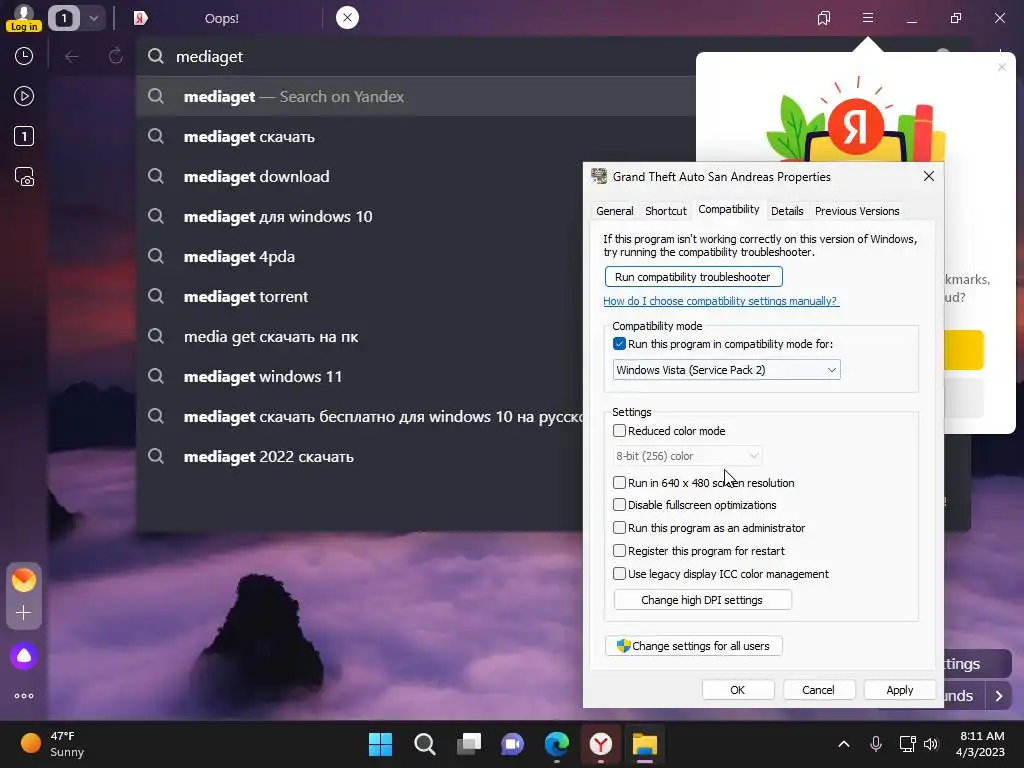Switch to the Previous Versions tab
The width and height of the screenshot is (1024, 768).
coord(857,211)
